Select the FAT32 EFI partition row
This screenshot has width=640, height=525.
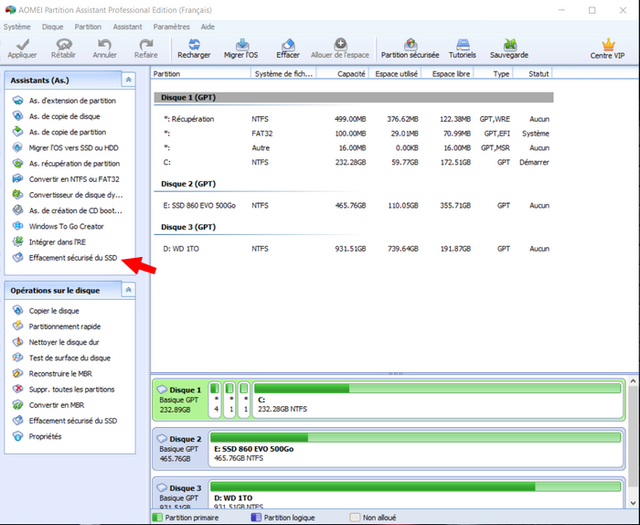pyautogui.click(x=353, y=133)
